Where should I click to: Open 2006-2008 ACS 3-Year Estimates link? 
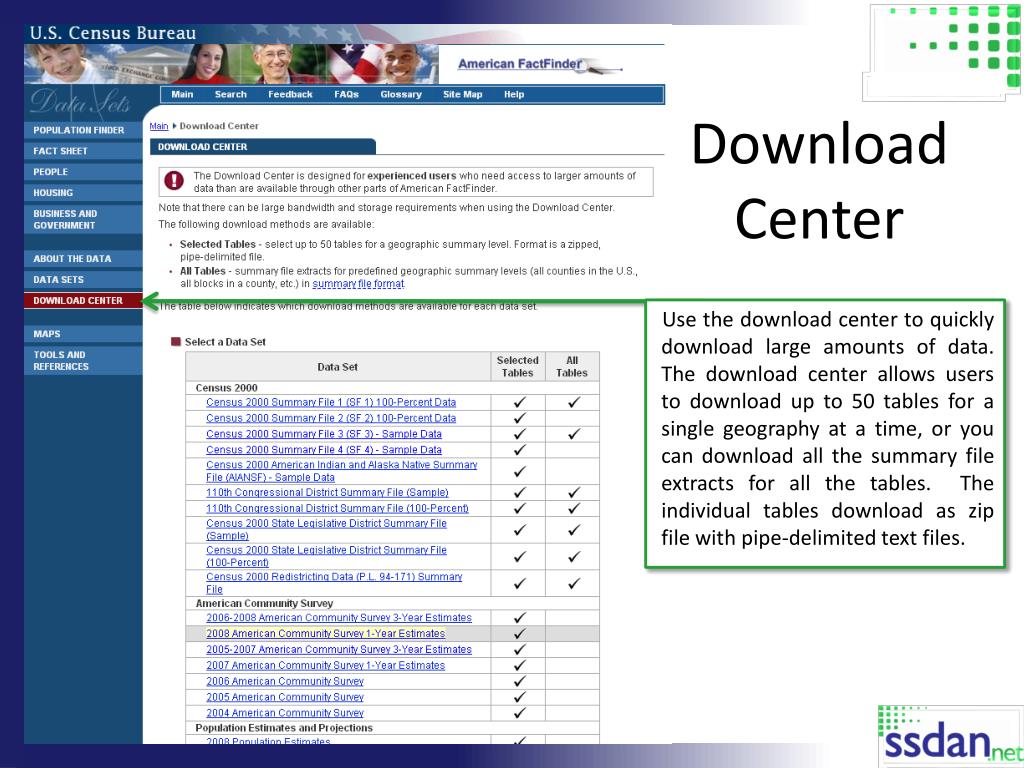coord(339,618)
